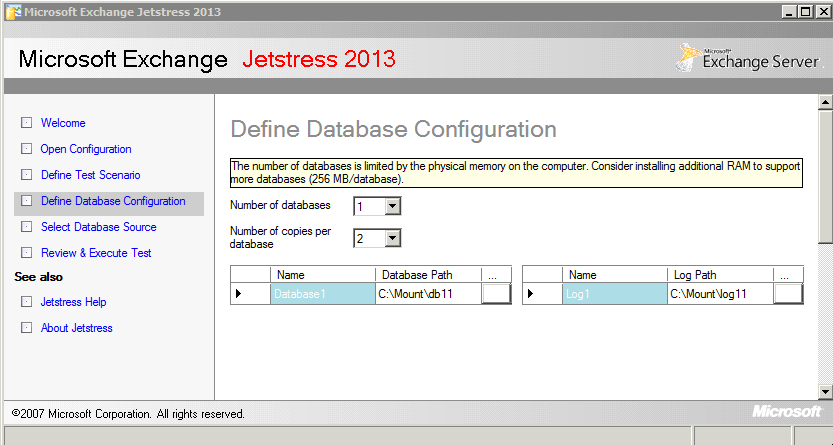Expand the Number of copies per database dropdown

tap(392, 238)
